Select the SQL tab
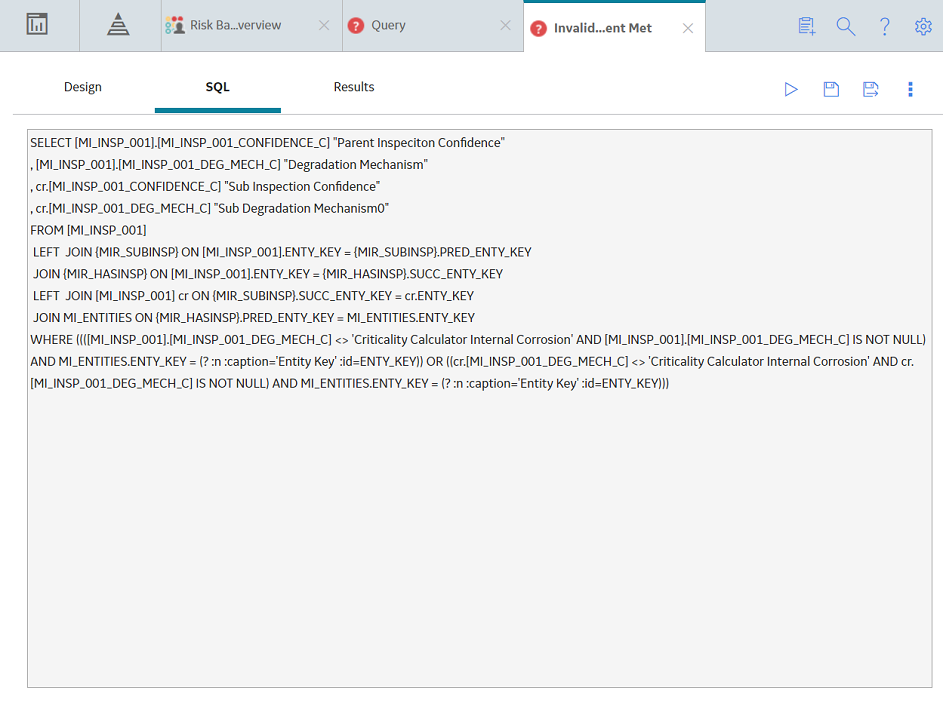The width and height of the screenshot is (943, 709). [218, 87]
